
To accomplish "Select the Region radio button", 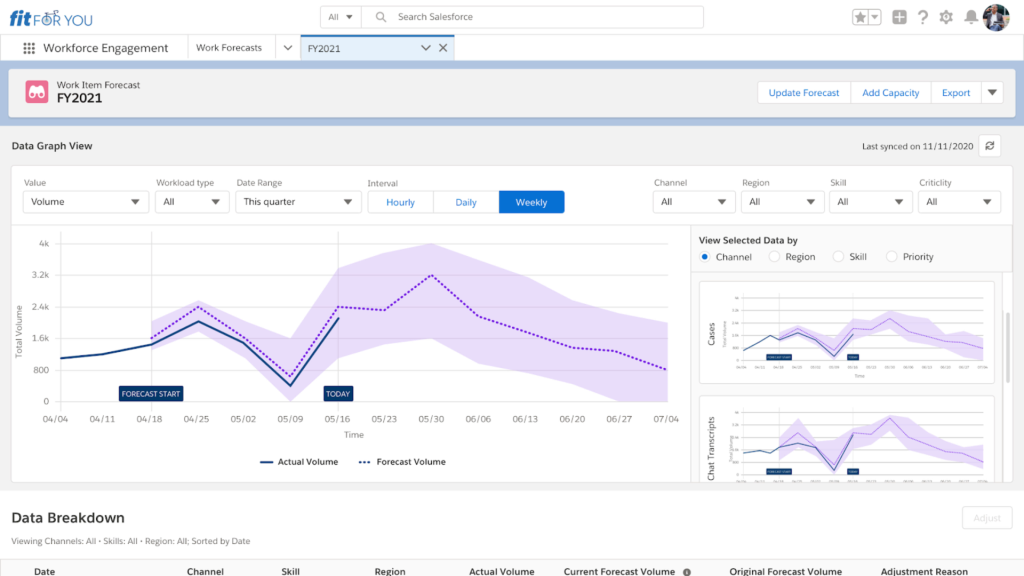I will 774,257.
